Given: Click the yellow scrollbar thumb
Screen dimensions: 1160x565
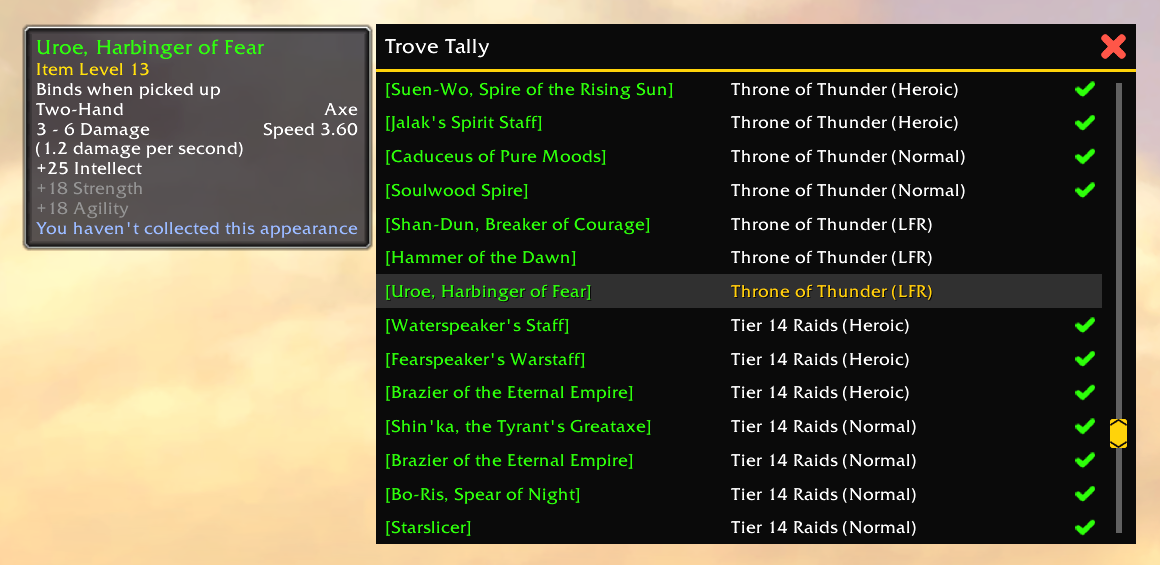Looking at the screenshot, I should tap(1118, 433).
